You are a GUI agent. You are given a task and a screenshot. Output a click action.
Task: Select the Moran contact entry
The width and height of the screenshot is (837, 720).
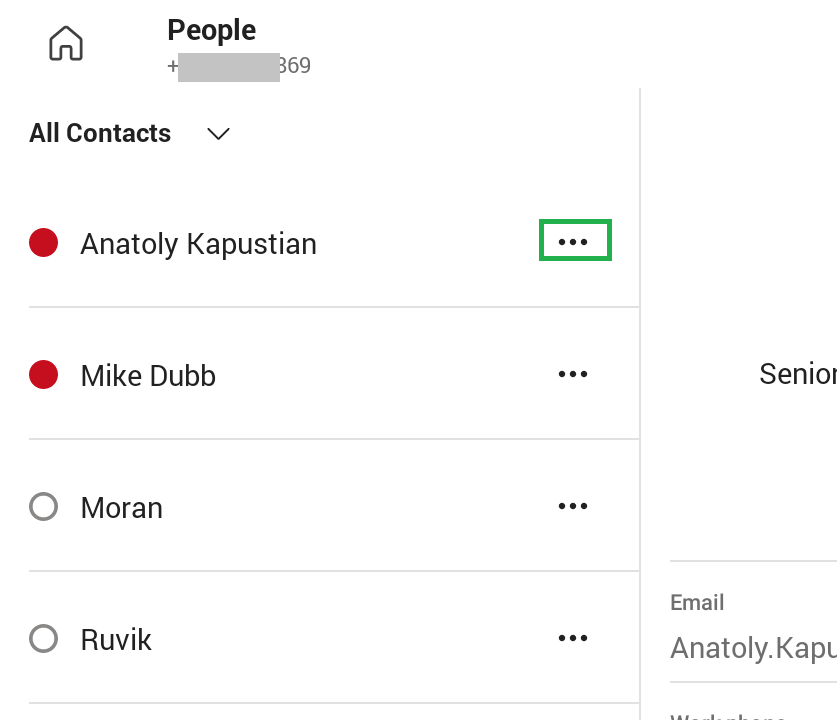click(122, 508)
